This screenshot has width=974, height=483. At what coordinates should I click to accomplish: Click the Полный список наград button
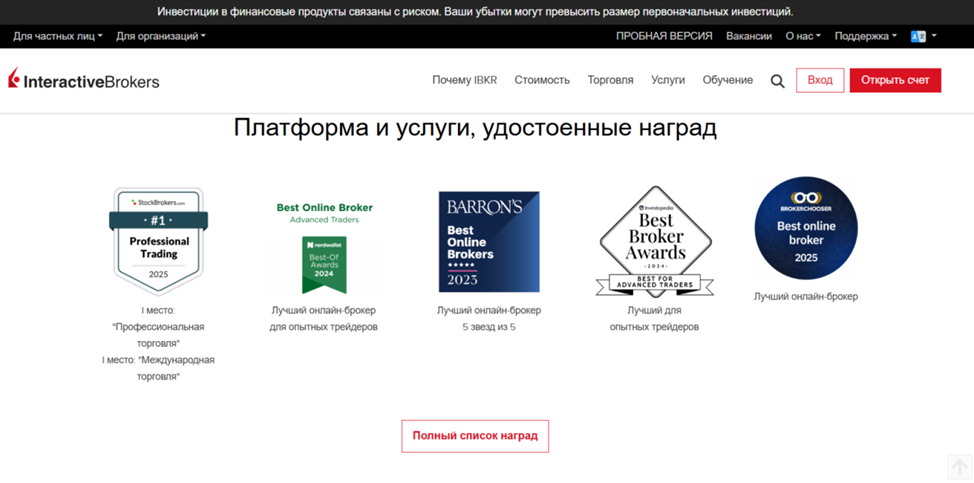click(475, 436)
